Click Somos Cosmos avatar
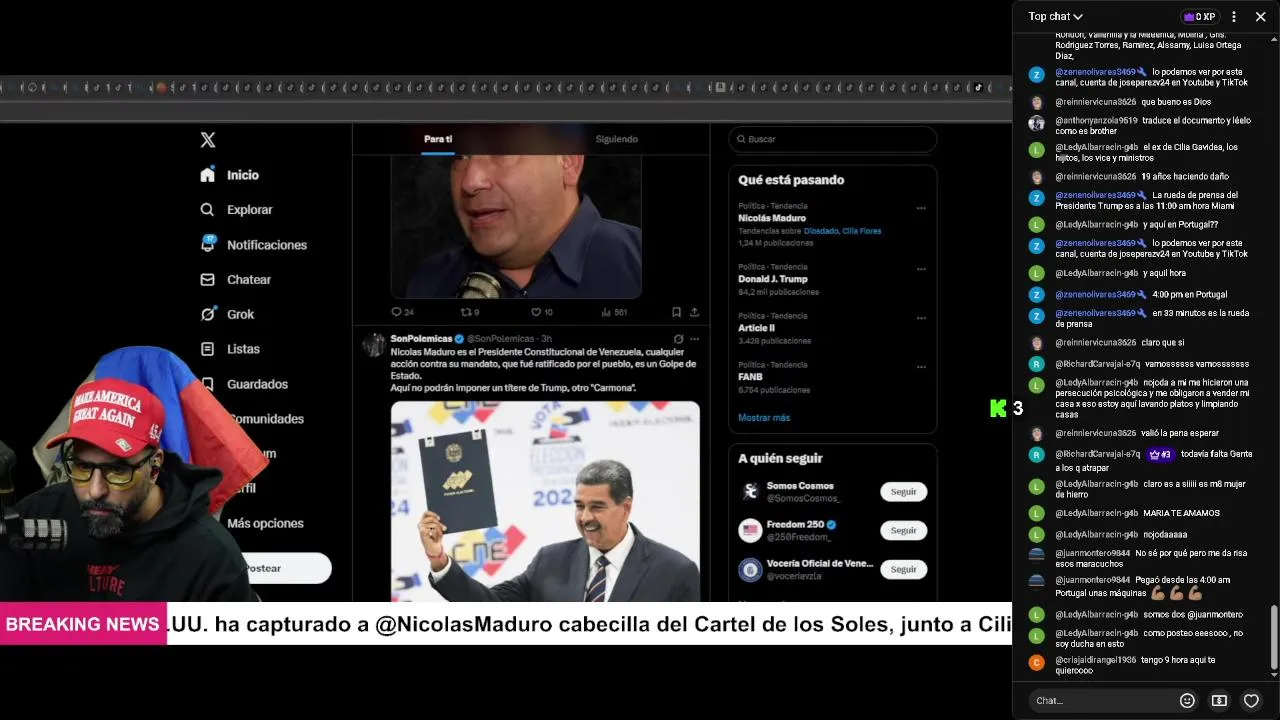Image resolution: width=1280 pixels, height=720 pixels. tap(750, 491)
